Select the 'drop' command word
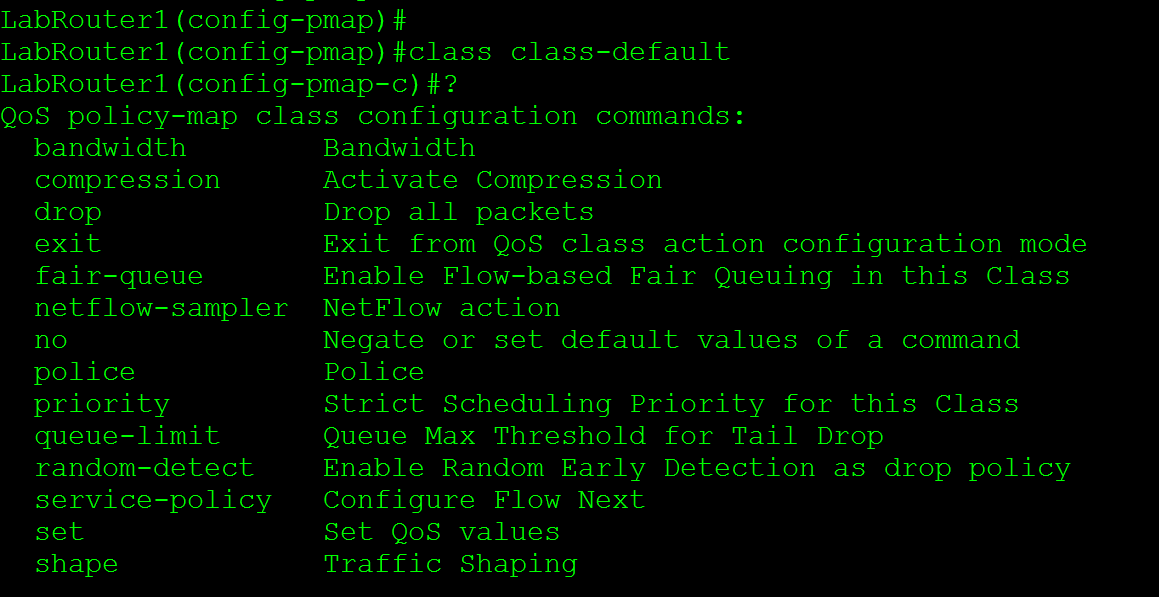 [x=68, y=212]
